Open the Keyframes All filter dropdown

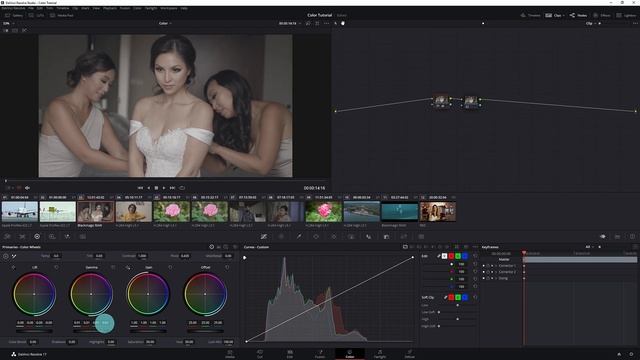click(590, 247)
